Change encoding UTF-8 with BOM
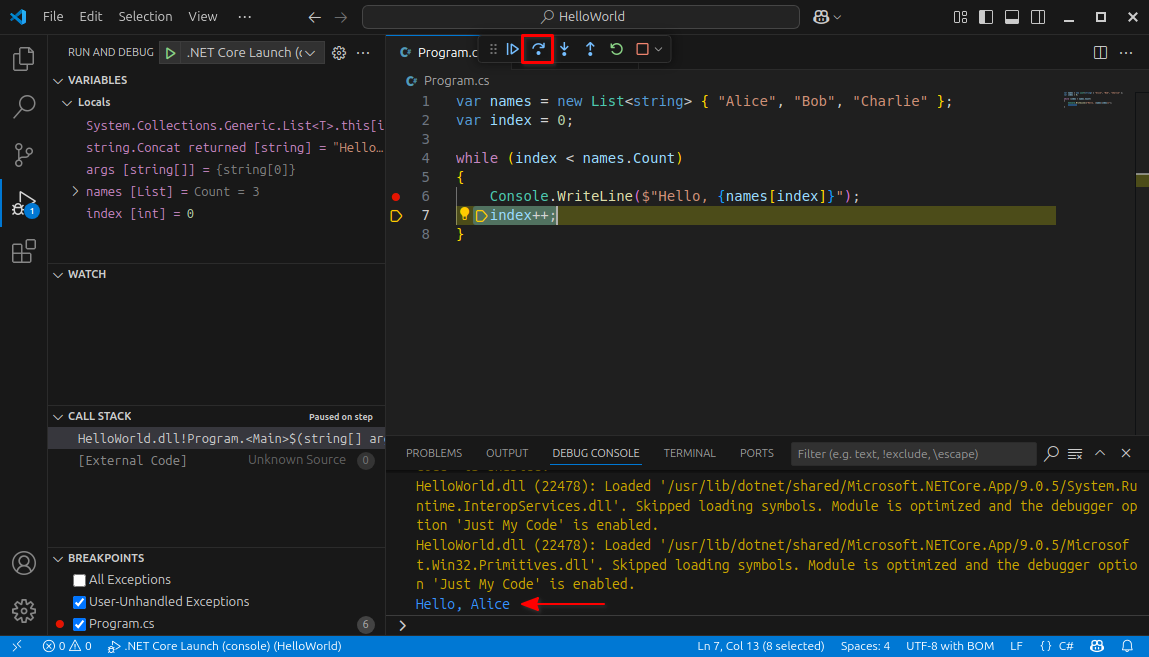 click(x=950, y=646)
